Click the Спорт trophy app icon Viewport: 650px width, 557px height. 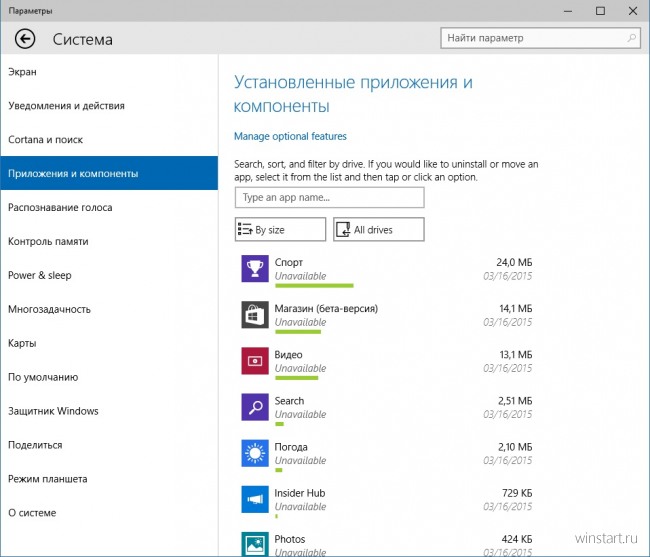coord(255,269)
